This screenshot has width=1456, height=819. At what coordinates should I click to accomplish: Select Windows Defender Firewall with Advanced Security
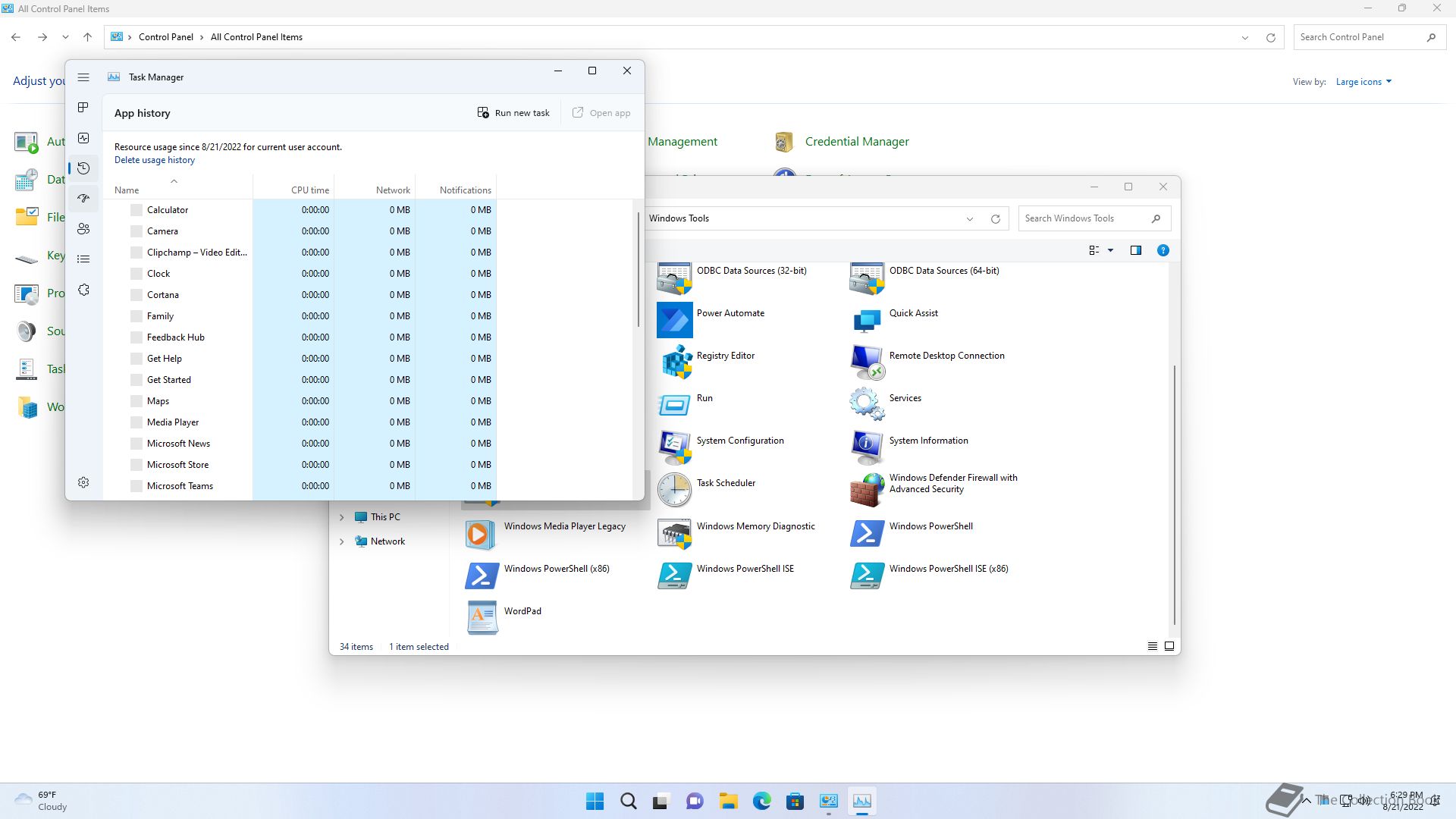[934, 489]
